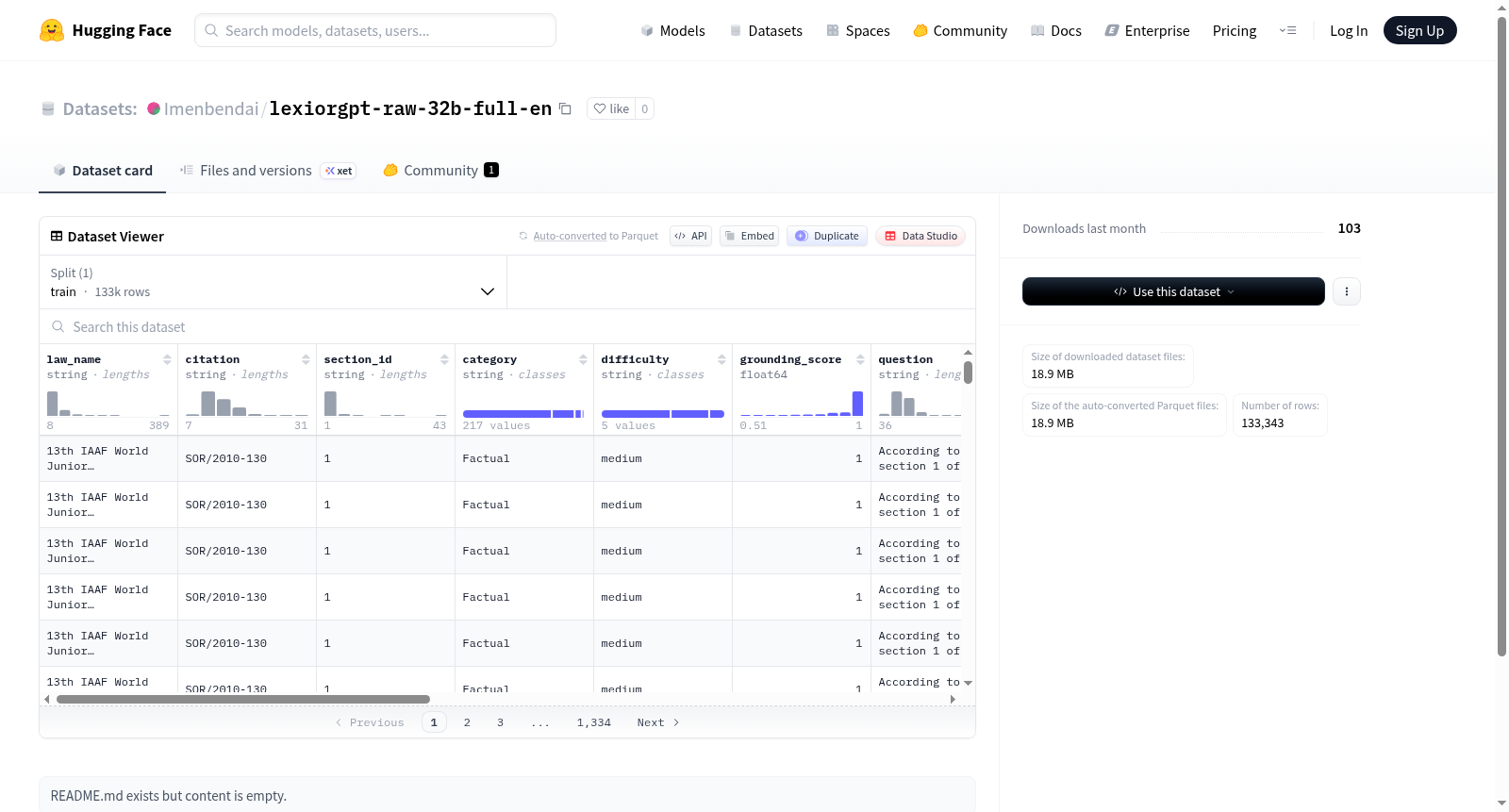
Task: Click the Dataset Viewer heading icon
Action: coord(57,236)
